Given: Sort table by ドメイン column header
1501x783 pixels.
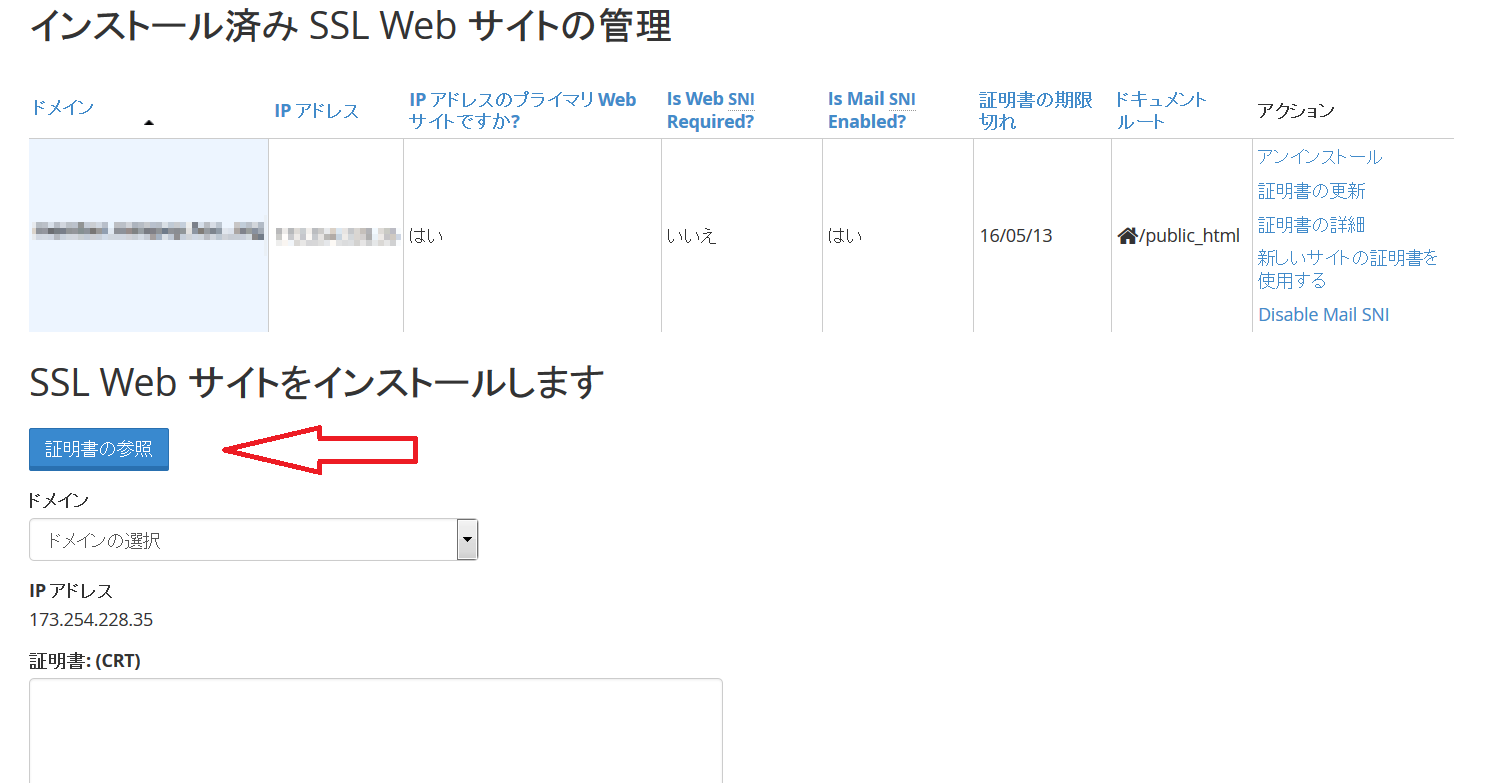Looking at the screenshot, I should pyautogui.click(x=62, y=107).
